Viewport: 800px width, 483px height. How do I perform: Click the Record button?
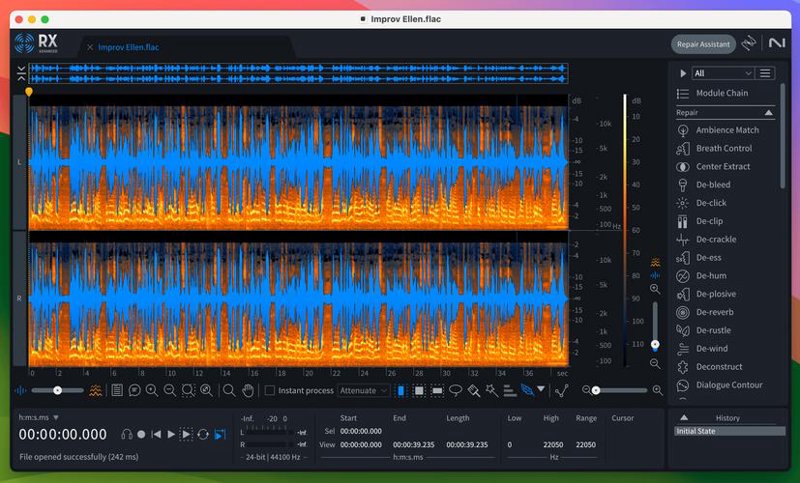click(x=141, y=435)
